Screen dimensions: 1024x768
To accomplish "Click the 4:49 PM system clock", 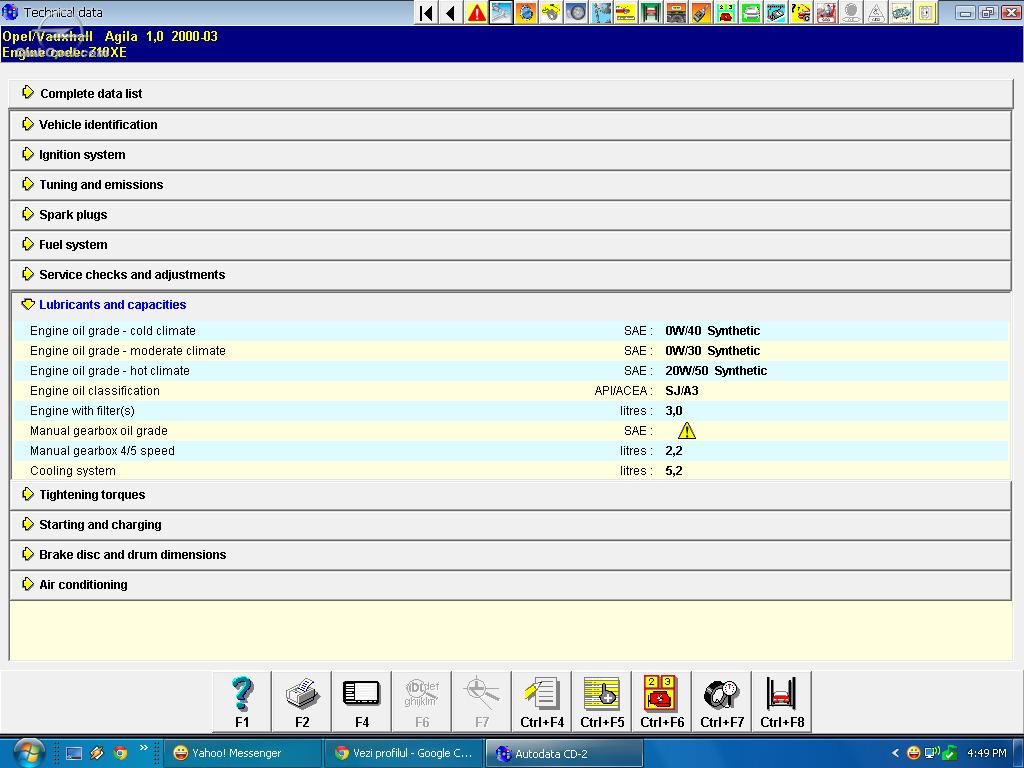I will point(986,753).
